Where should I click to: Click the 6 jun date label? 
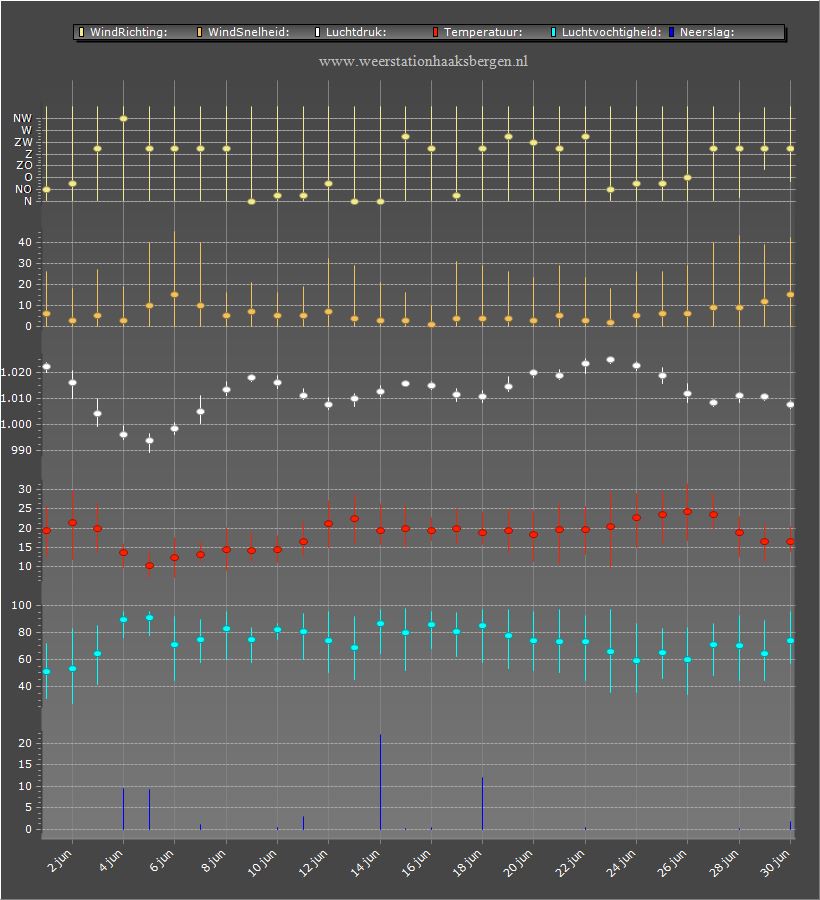162,862
